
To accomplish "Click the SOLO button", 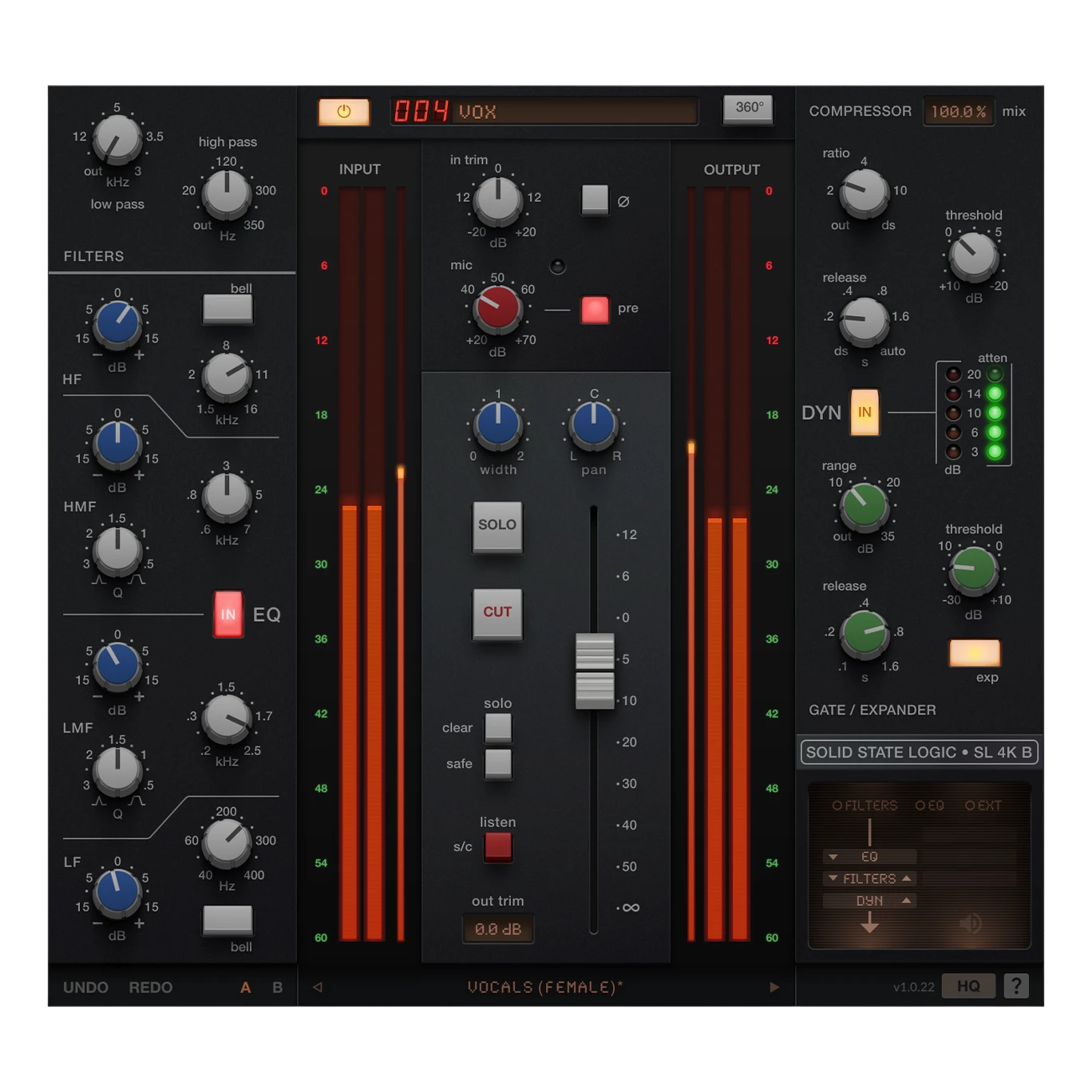I will 497,525.
